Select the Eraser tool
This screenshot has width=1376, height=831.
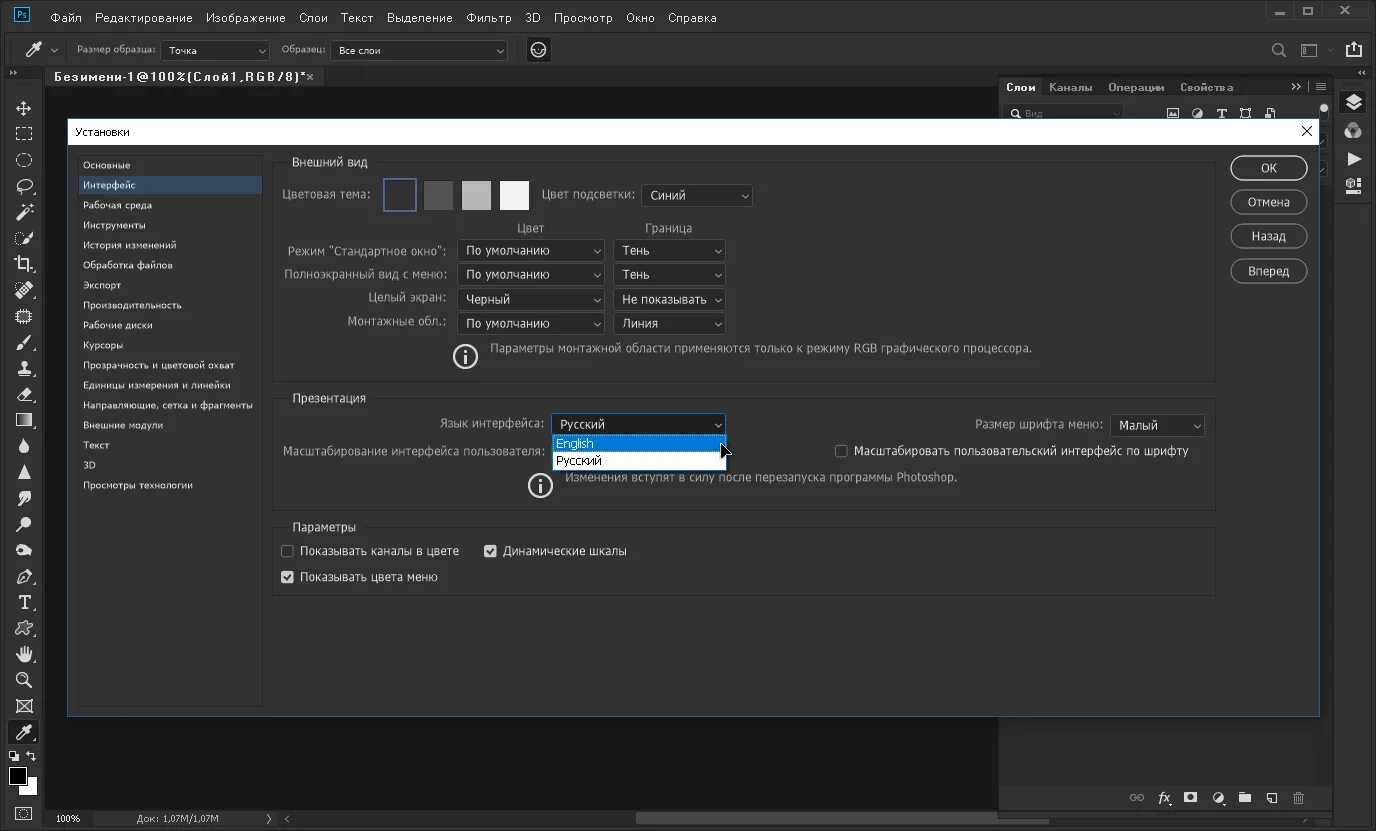click(x=24, y=394)
